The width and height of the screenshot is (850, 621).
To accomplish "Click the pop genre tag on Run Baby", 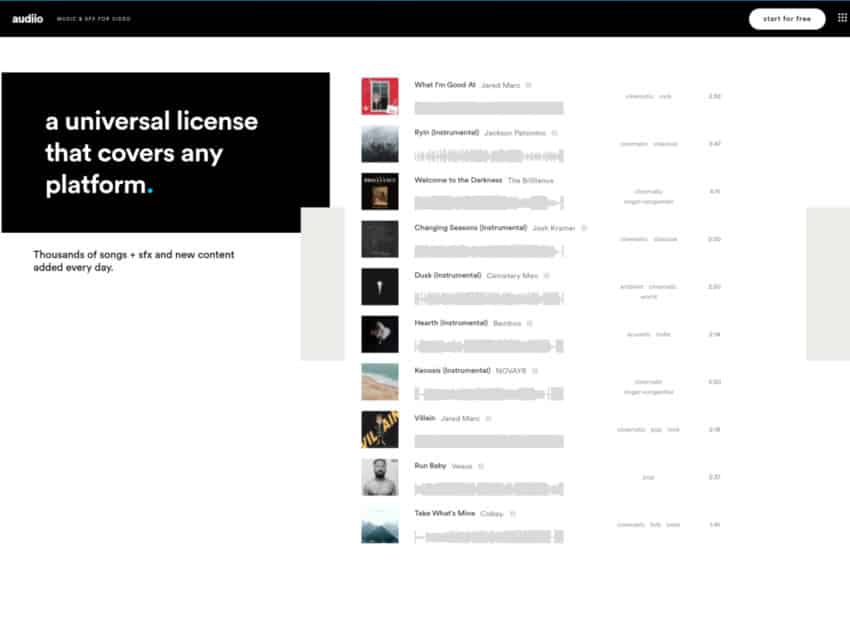I will (648, 477).
